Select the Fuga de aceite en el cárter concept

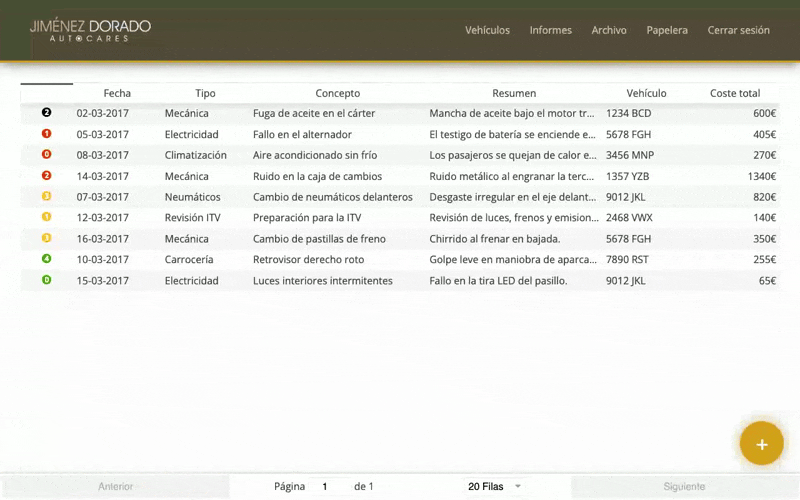314,113
